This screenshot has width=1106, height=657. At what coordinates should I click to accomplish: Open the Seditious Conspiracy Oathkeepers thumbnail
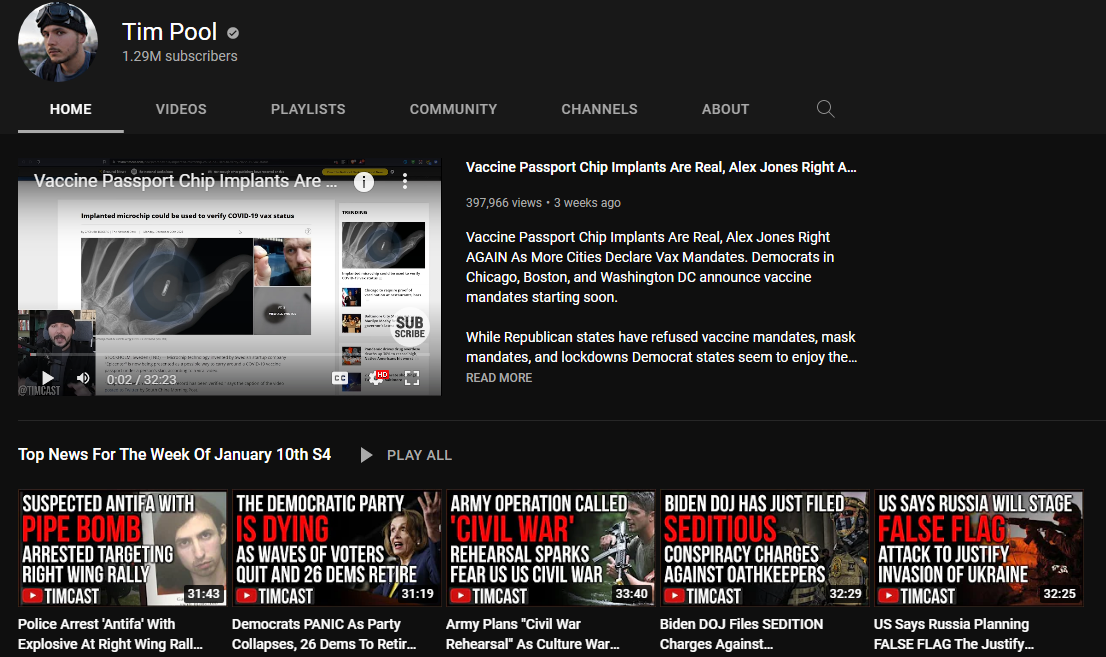coord(765,548)
